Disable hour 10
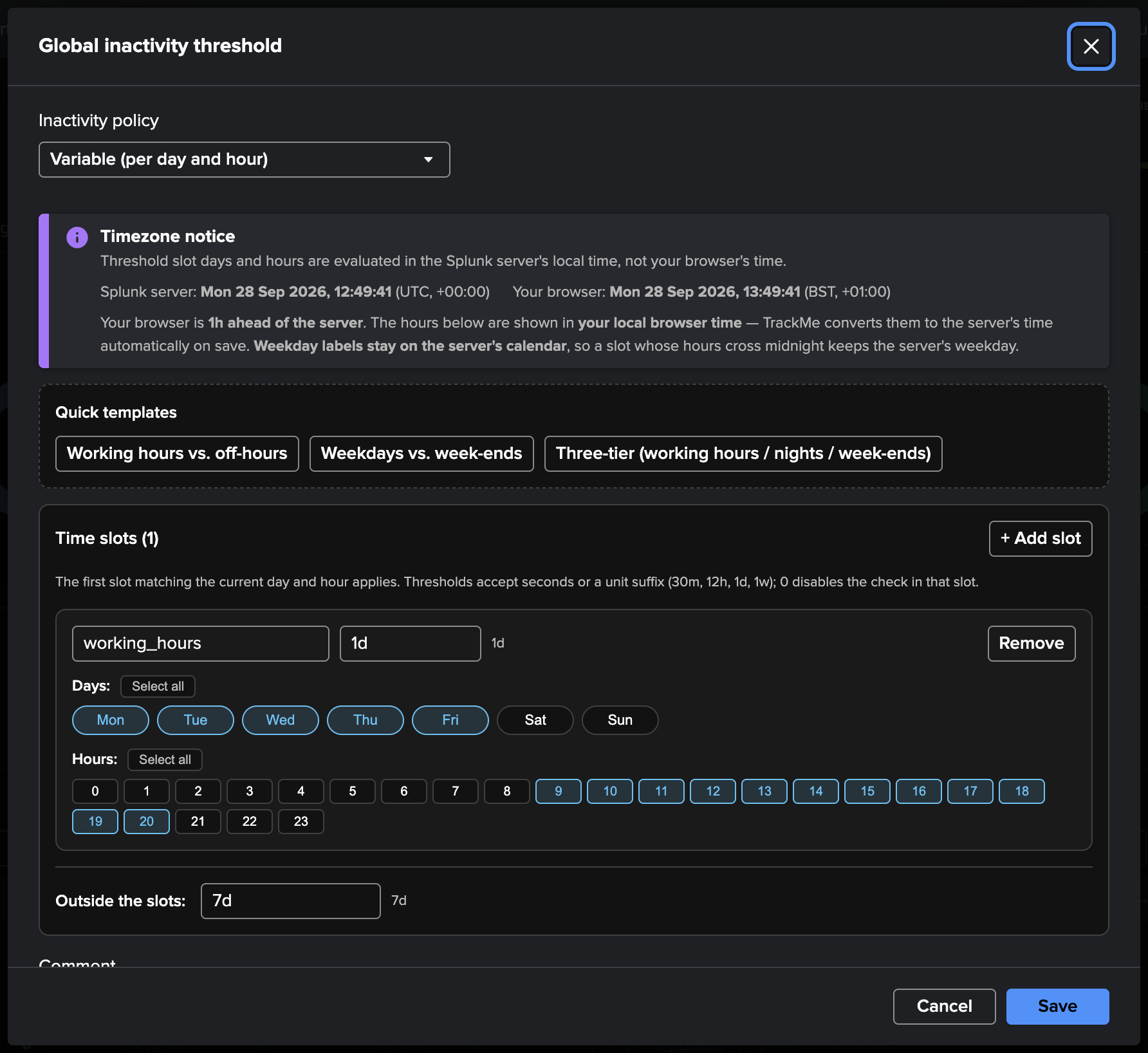The height and width of the screenshot is (1053, 1148). (610, 791)
